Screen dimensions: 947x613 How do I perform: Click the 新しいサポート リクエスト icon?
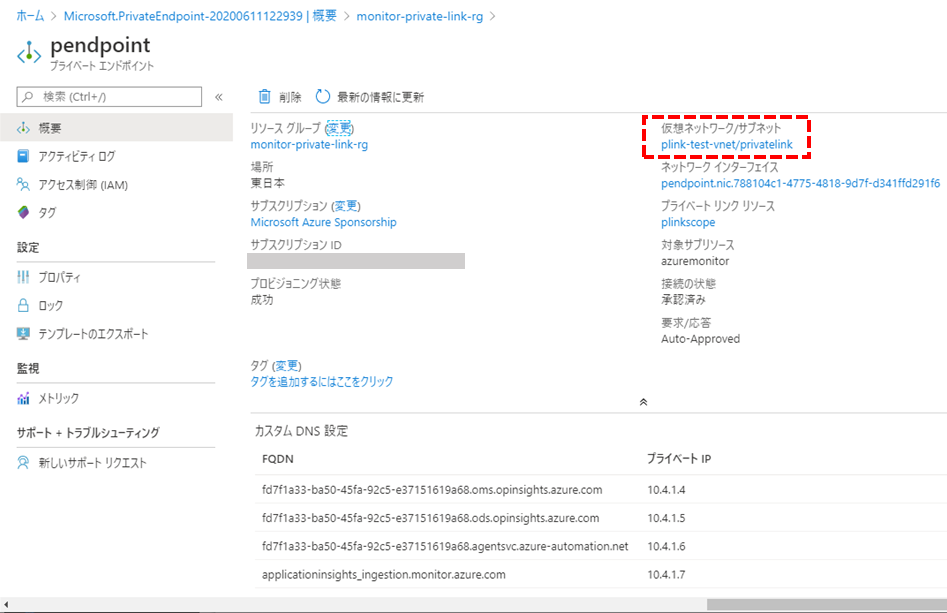[x=23, y=463]
